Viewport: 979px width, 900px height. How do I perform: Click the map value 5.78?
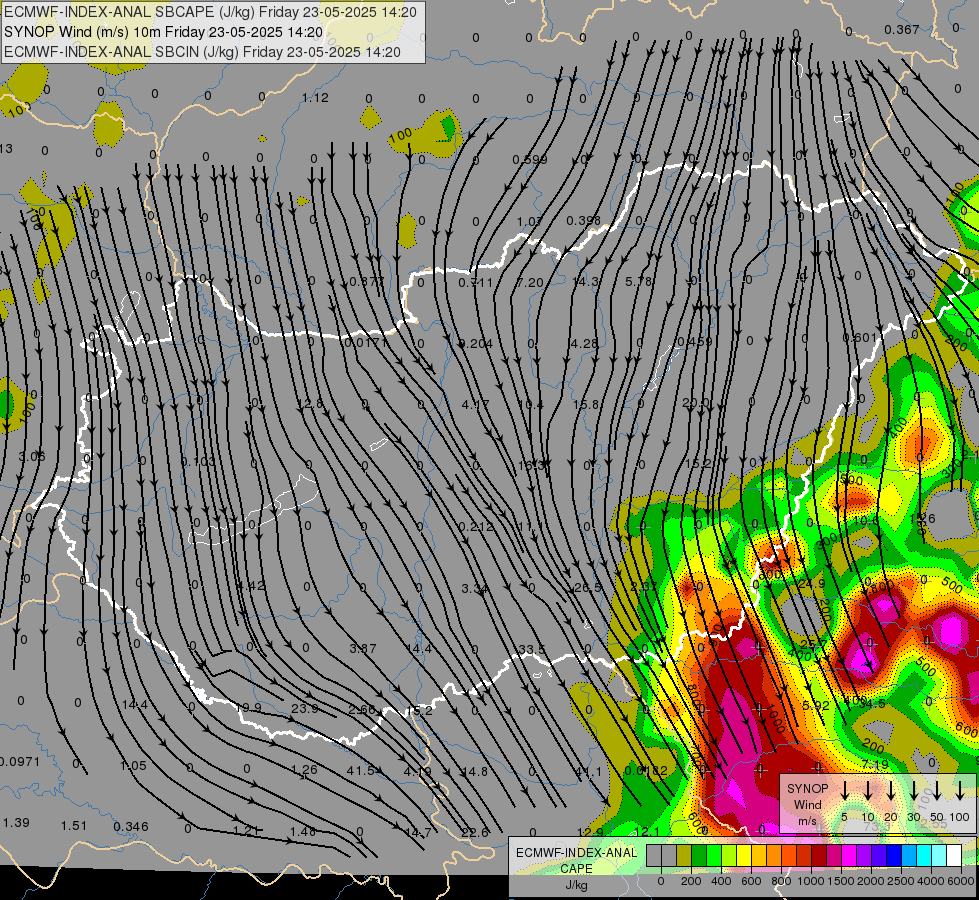[x=639, y=282]
